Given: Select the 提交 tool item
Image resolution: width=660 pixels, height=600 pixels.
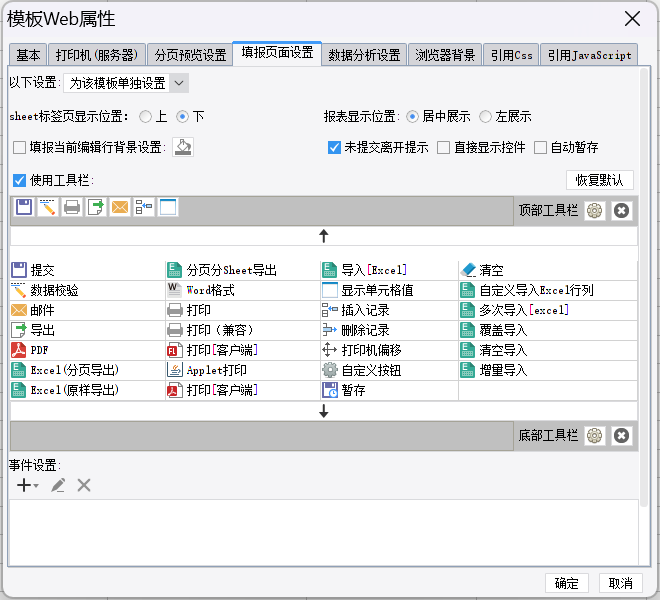Looking at the screenshot, I should [x=87, y=270].
